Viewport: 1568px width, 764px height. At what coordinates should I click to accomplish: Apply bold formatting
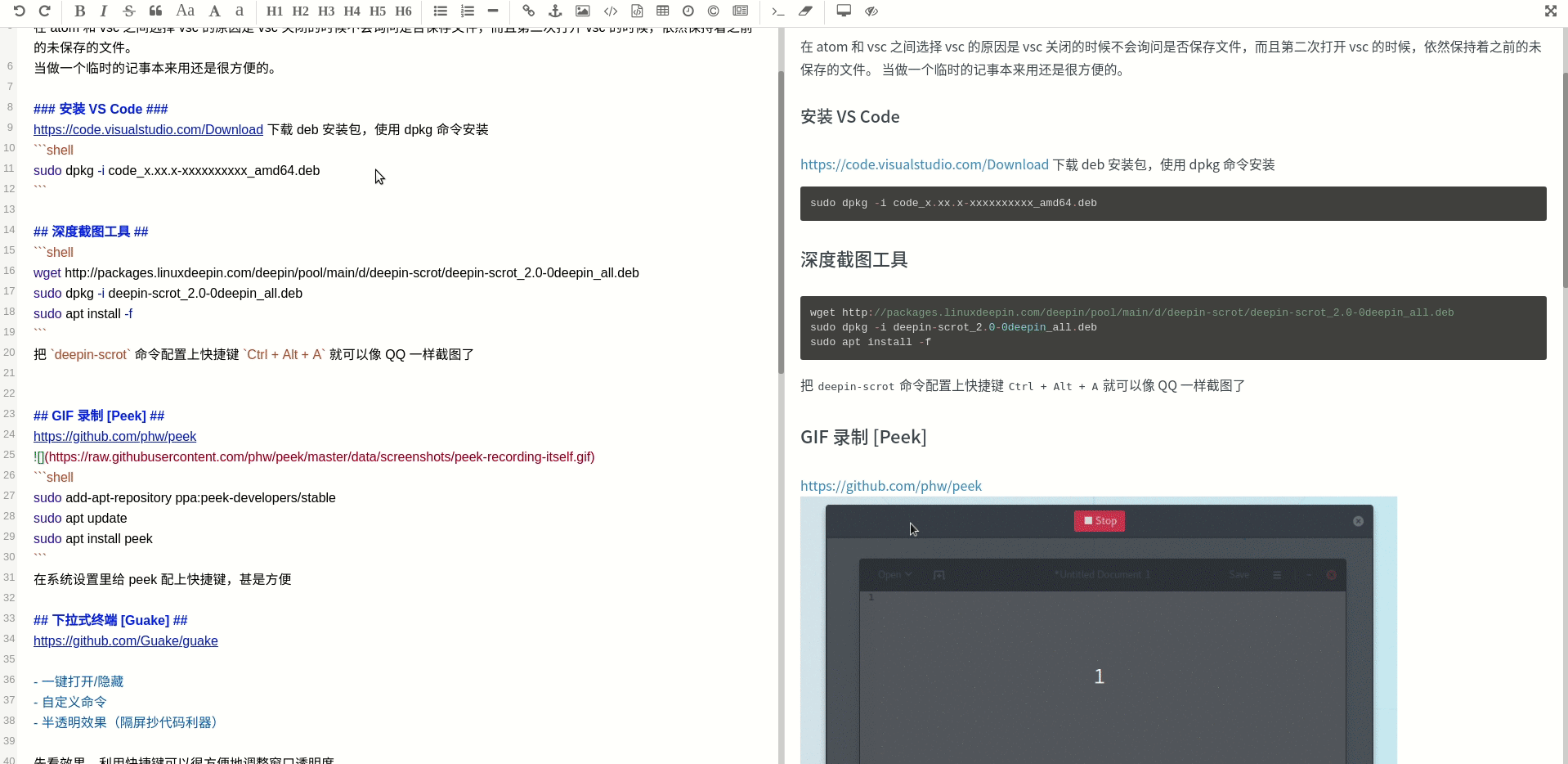click(79, 11)
